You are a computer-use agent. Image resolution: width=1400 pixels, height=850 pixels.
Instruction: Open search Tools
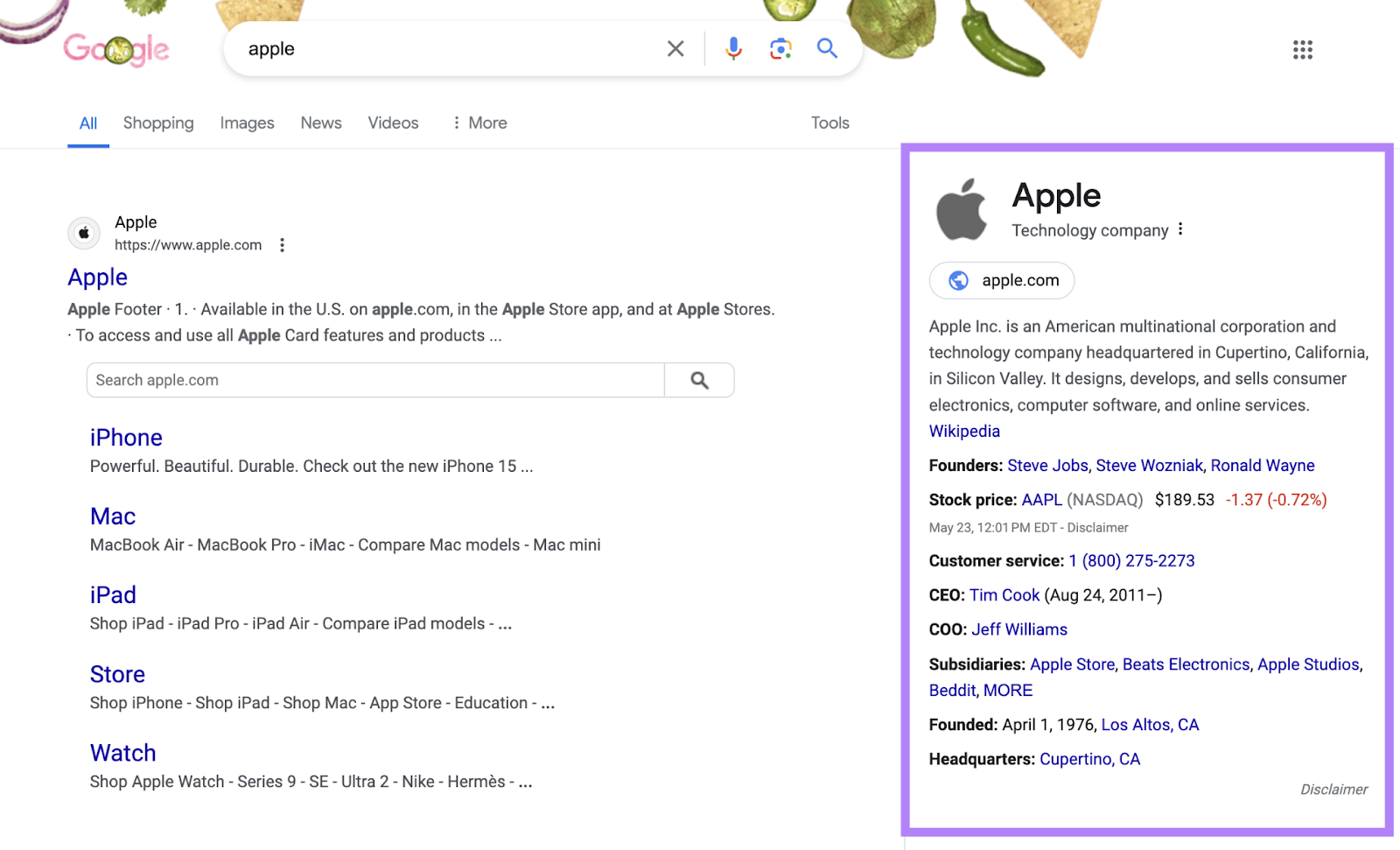tap(829, 123)
